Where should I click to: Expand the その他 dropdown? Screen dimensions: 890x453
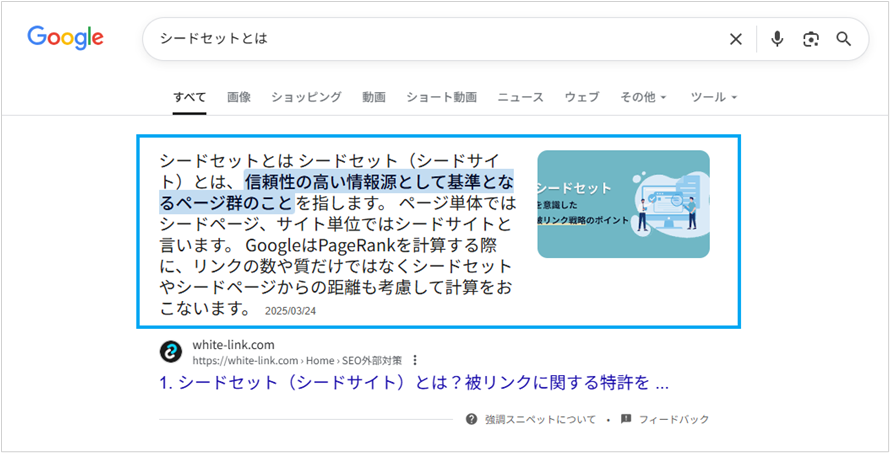643,97
